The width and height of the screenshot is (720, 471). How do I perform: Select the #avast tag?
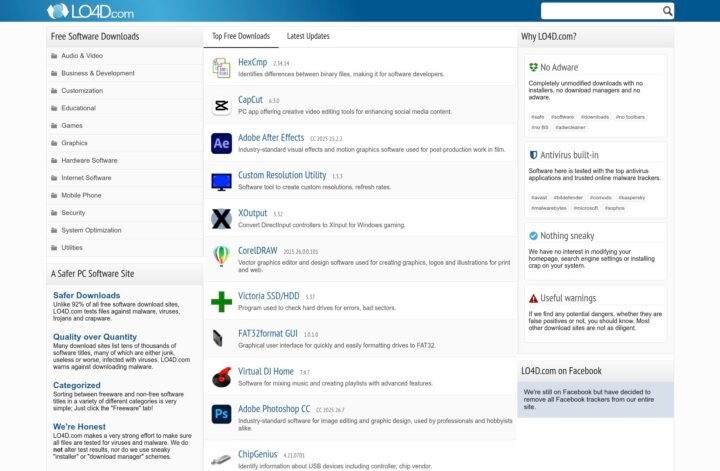[539, 197]
